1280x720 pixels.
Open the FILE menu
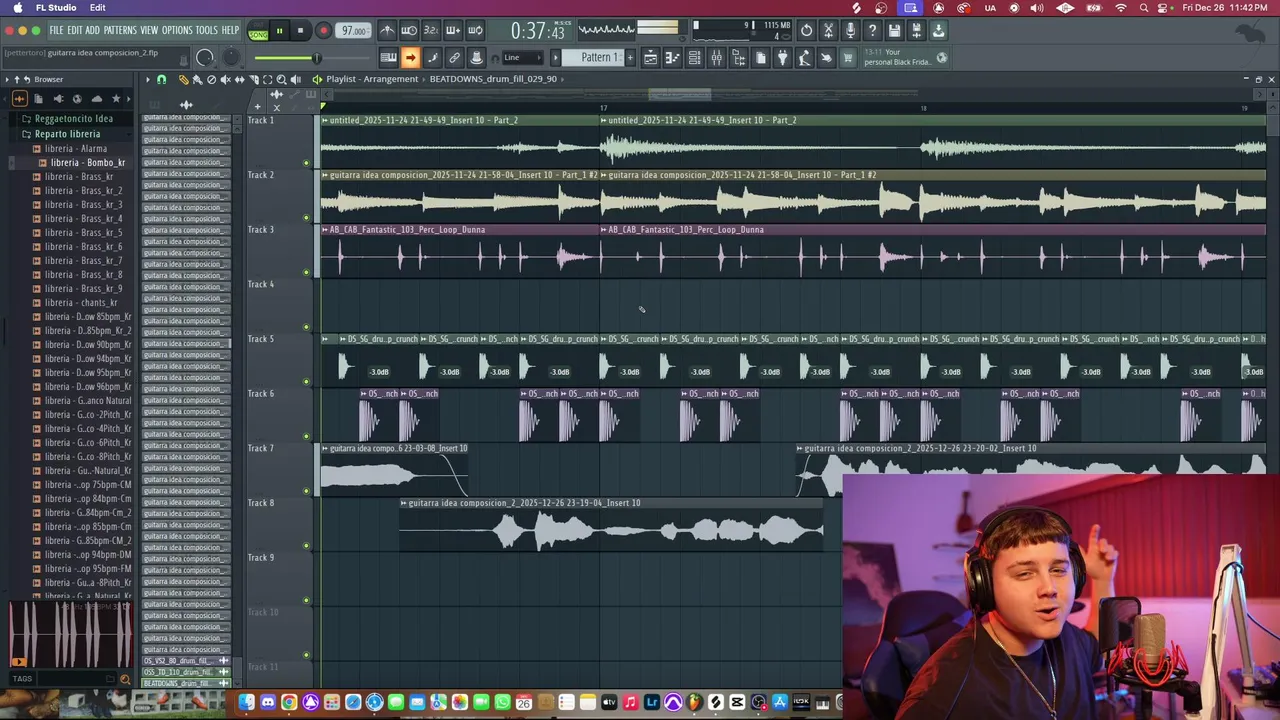tap(56, 31)
